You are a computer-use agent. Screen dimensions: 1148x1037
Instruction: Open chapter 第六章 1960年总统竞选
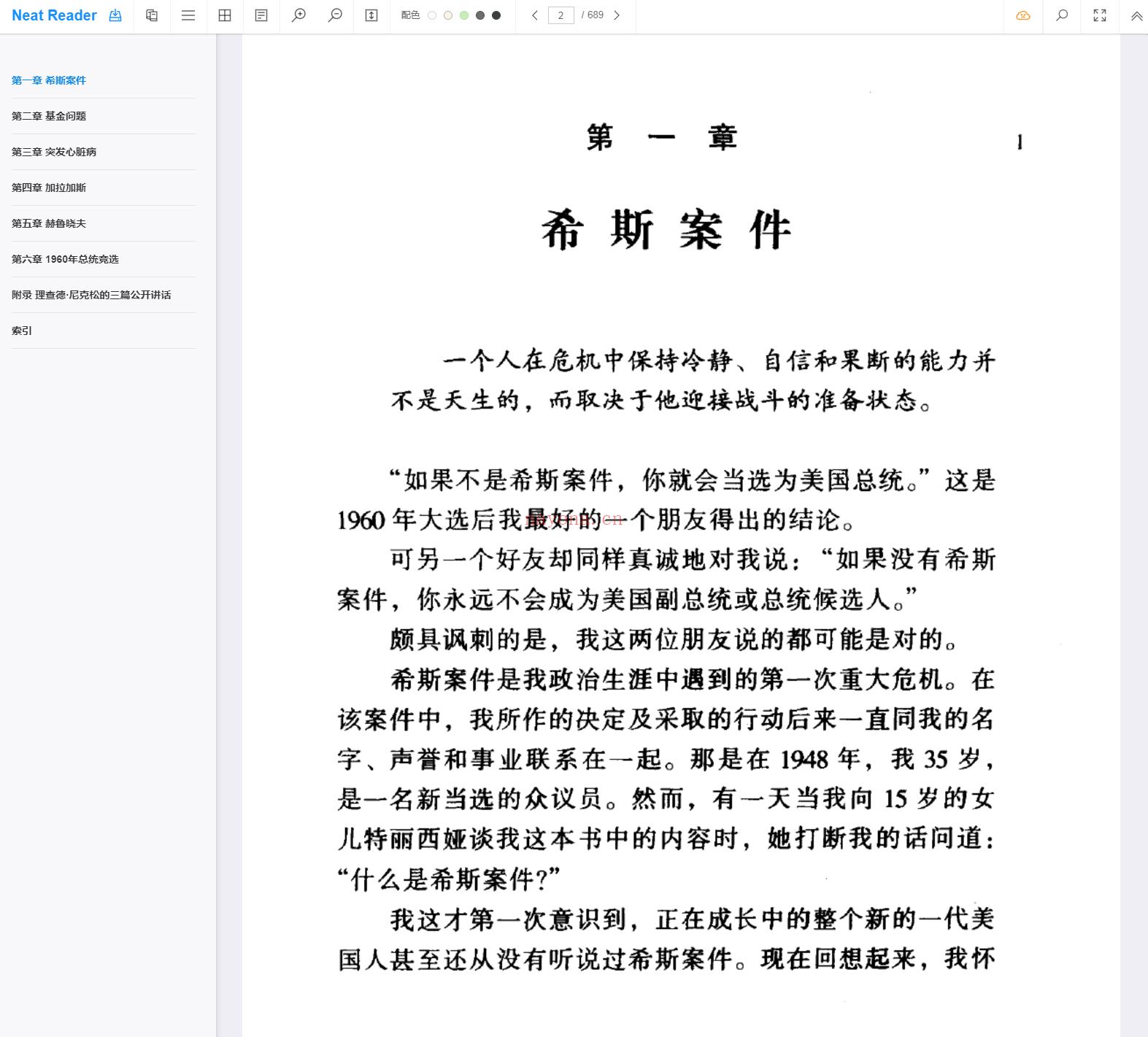click(x=65, y=259)
